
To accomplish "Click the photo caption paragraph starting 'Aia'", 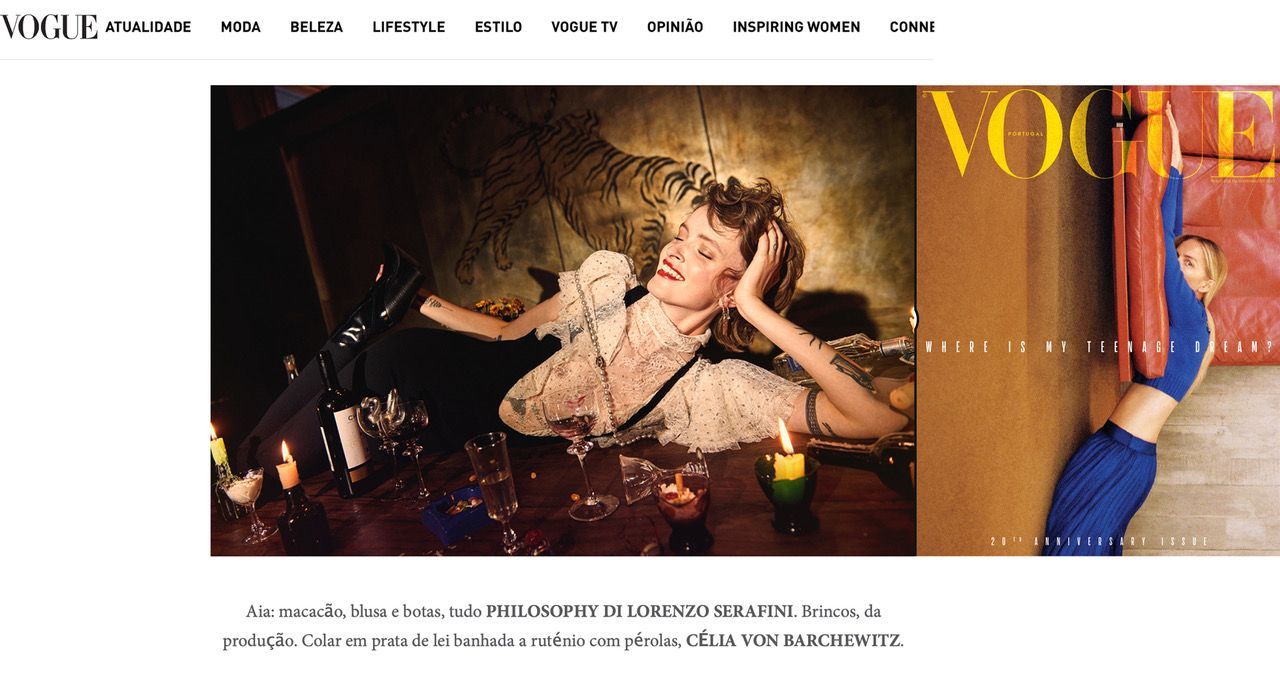I will 563,626.
